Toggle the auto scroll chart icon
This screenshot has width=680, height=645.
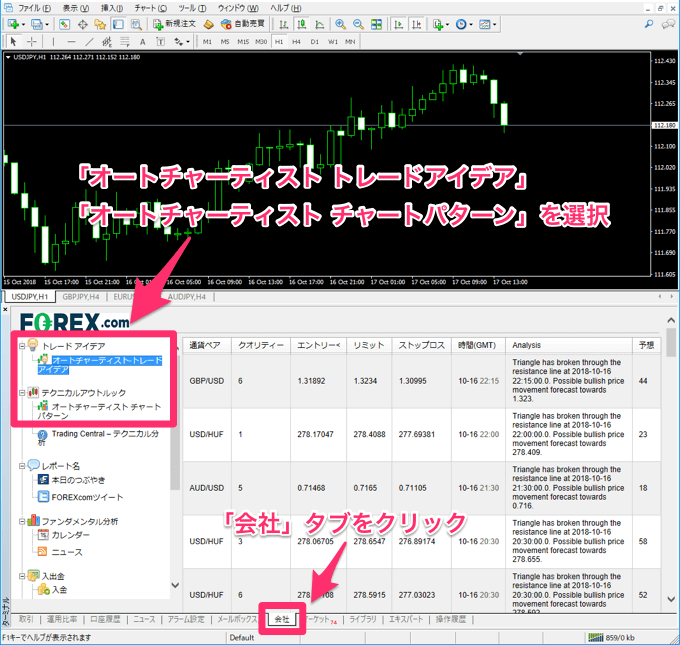[x=398, y=24]
